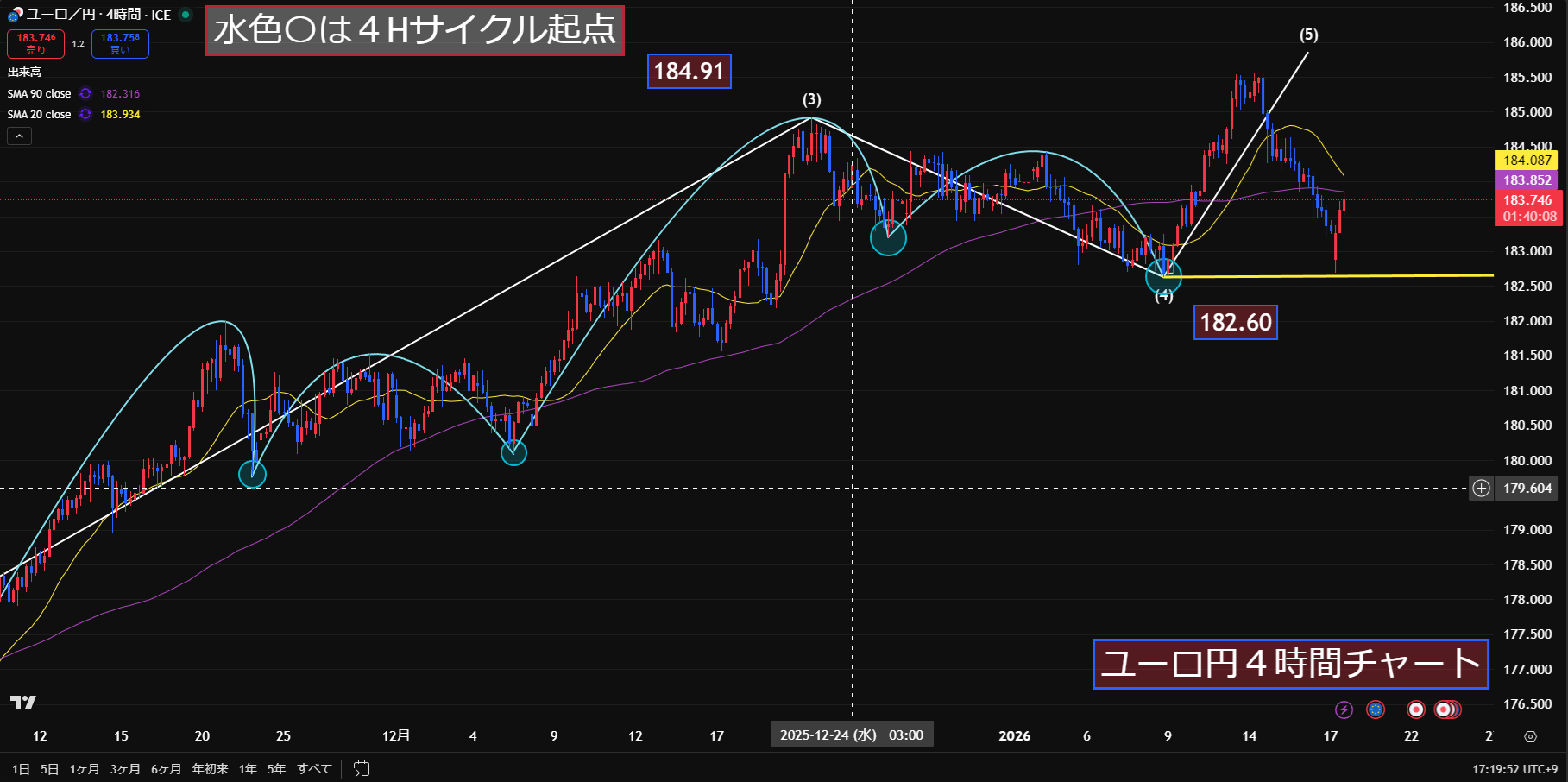Open the go-to-date calendar icon
Viewport: 1568px width, 782px height.
362,768
